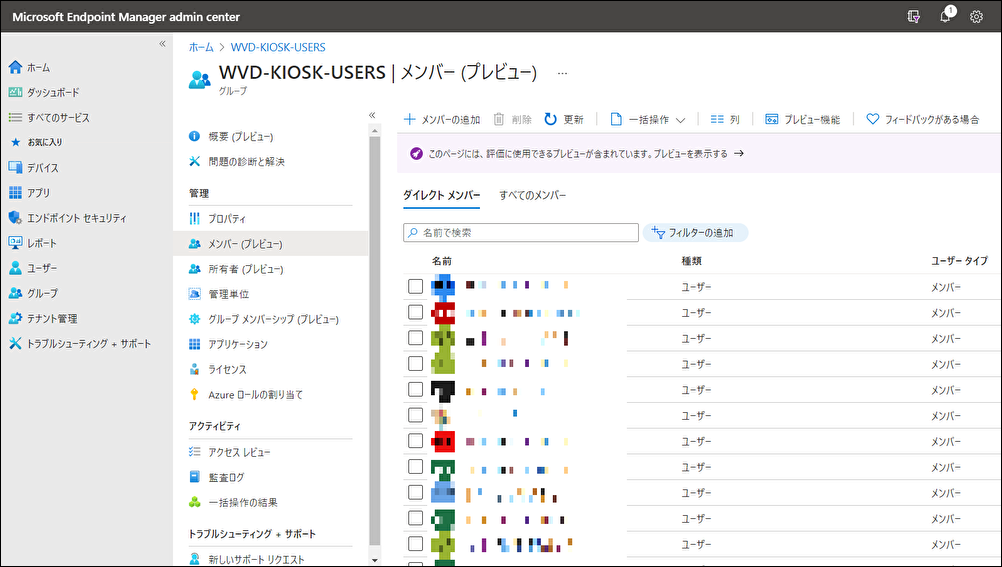
Task: Open メンバー (プレビュー) menu item
Action: (x=271, y=244)
